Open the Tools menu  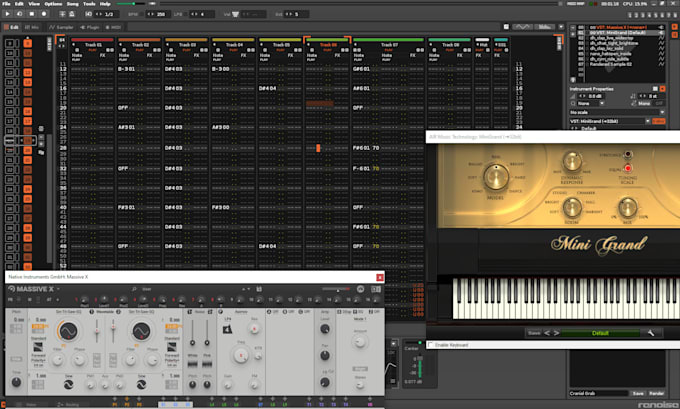tap(89, 3)
